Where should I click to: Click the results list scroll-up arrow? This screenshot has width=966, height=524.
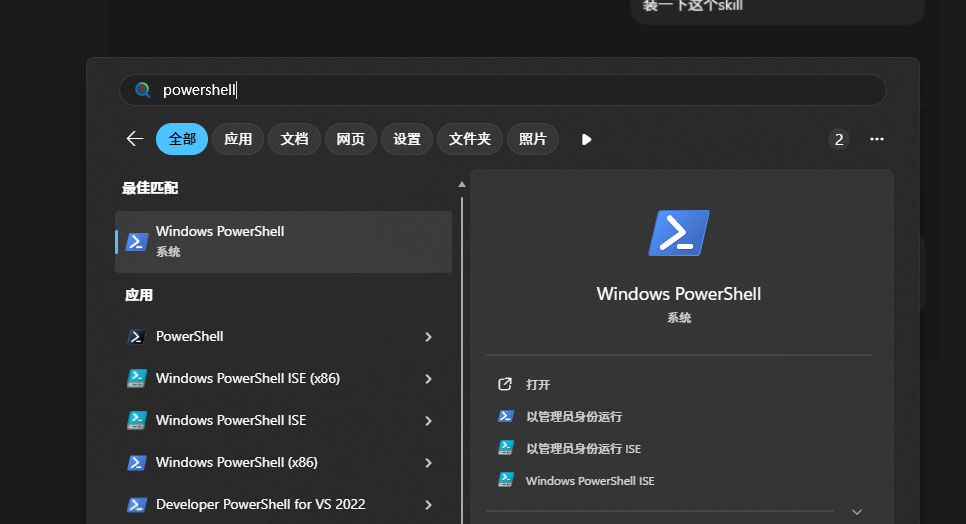tap(462, 184)
